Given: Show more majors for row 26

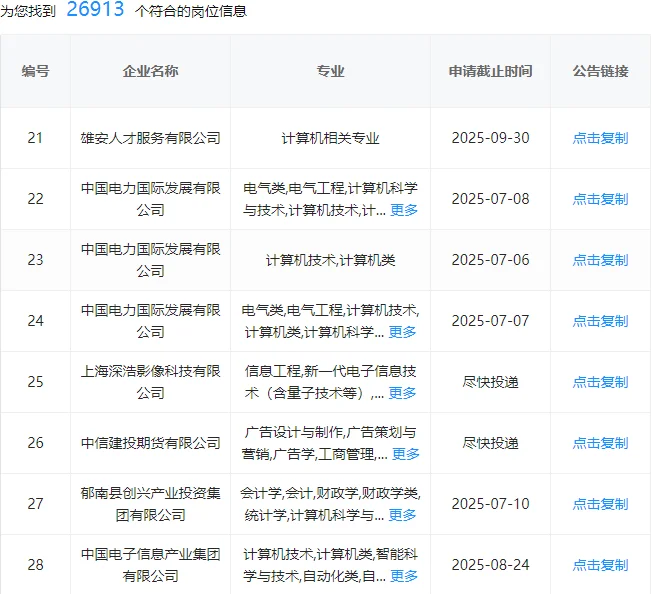Looking at the screenshot, I should (x=406, y=454).
